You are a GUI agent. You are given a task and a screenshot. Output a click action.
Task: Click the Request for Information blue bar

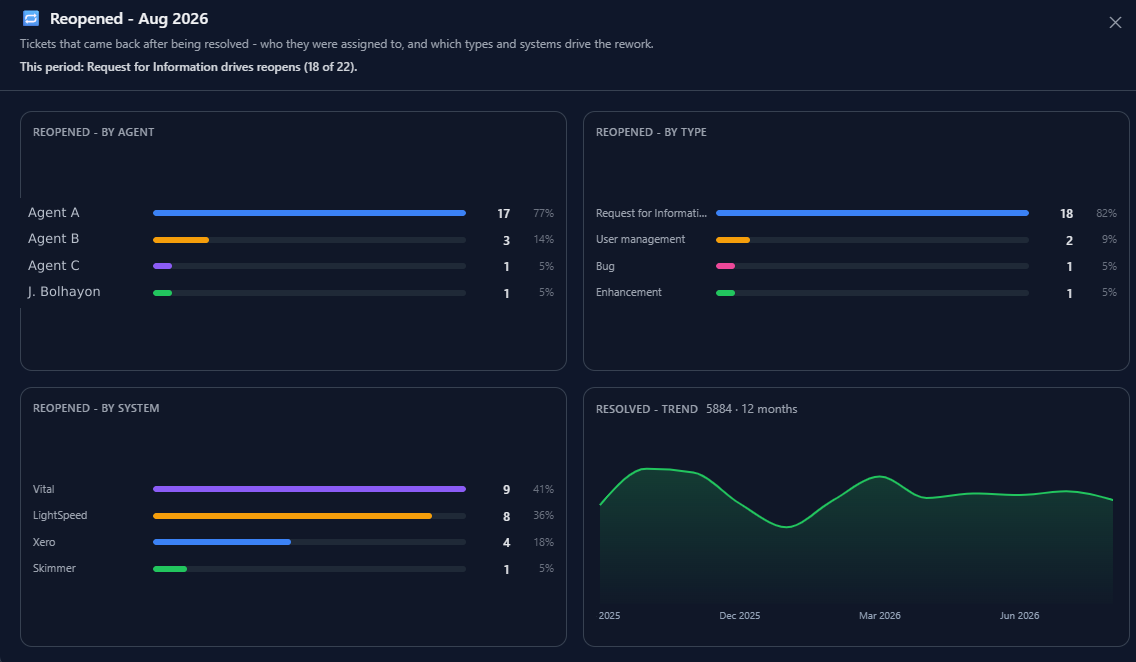[872, 213]
